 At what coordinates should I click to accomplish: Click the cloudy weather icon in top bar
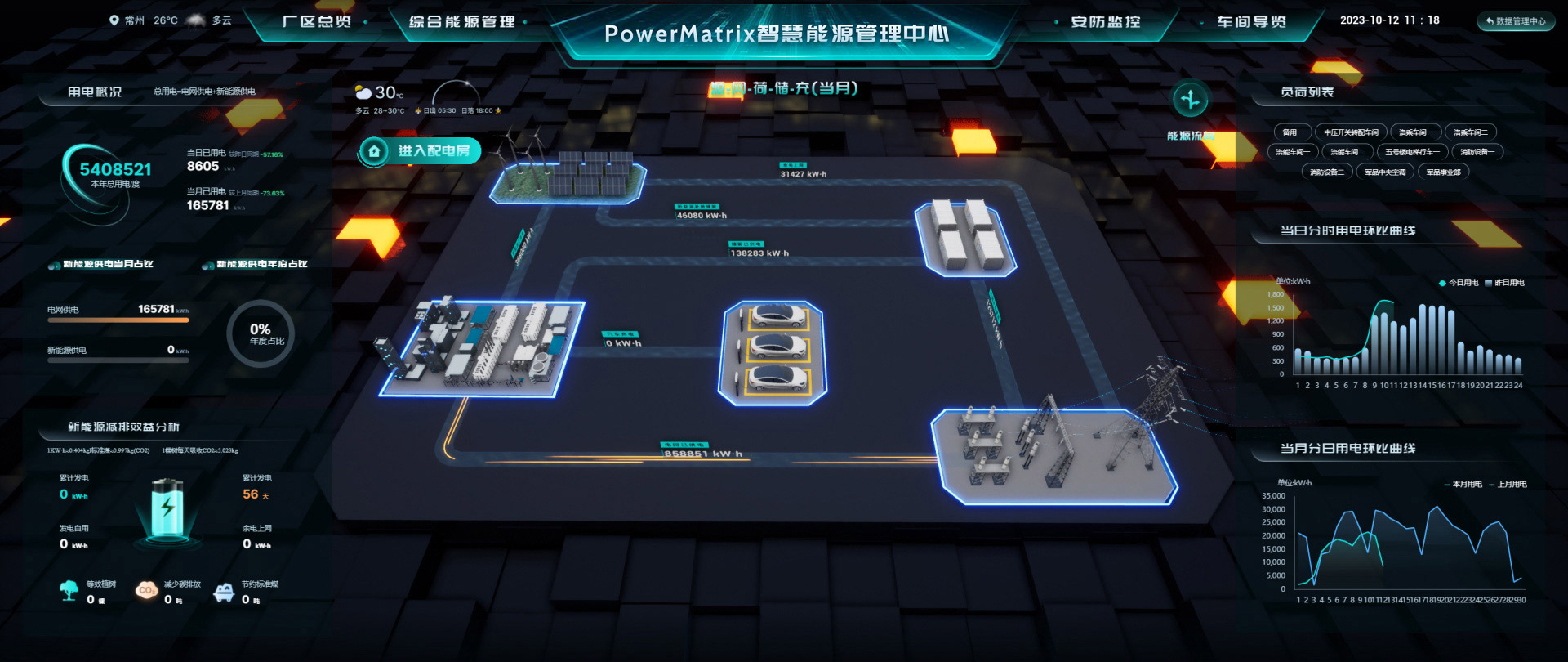196,20
